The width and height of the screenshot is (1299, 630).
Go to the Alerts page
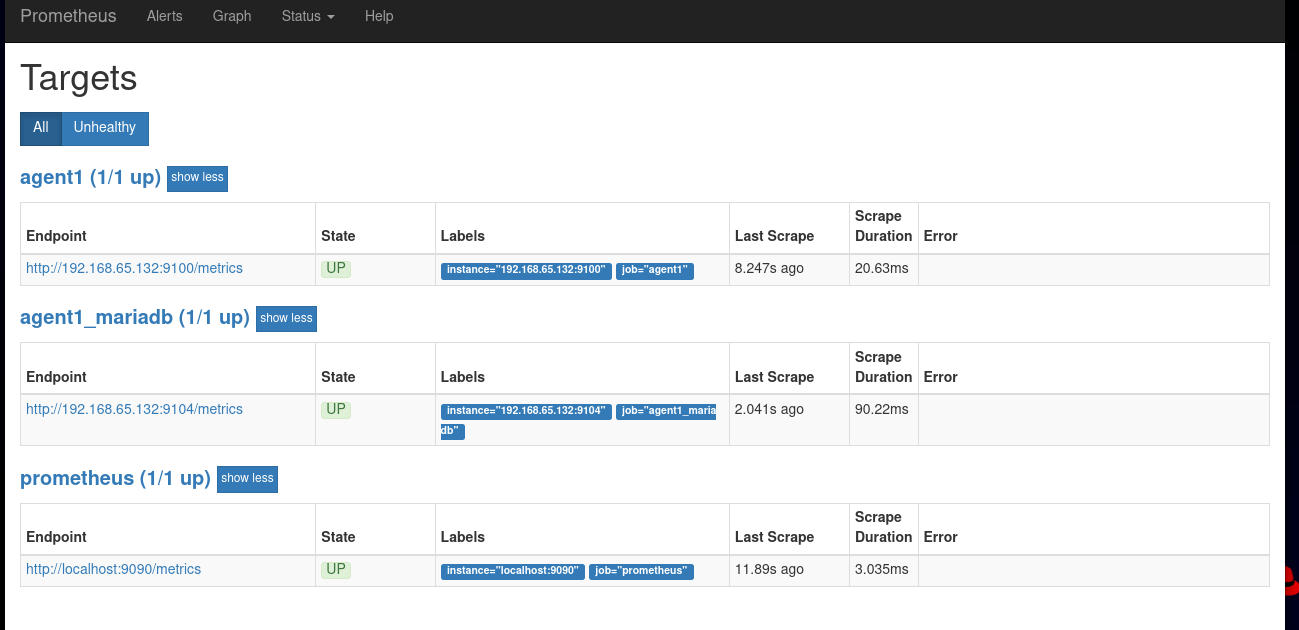pyautogui.click(x=165, y=16)
